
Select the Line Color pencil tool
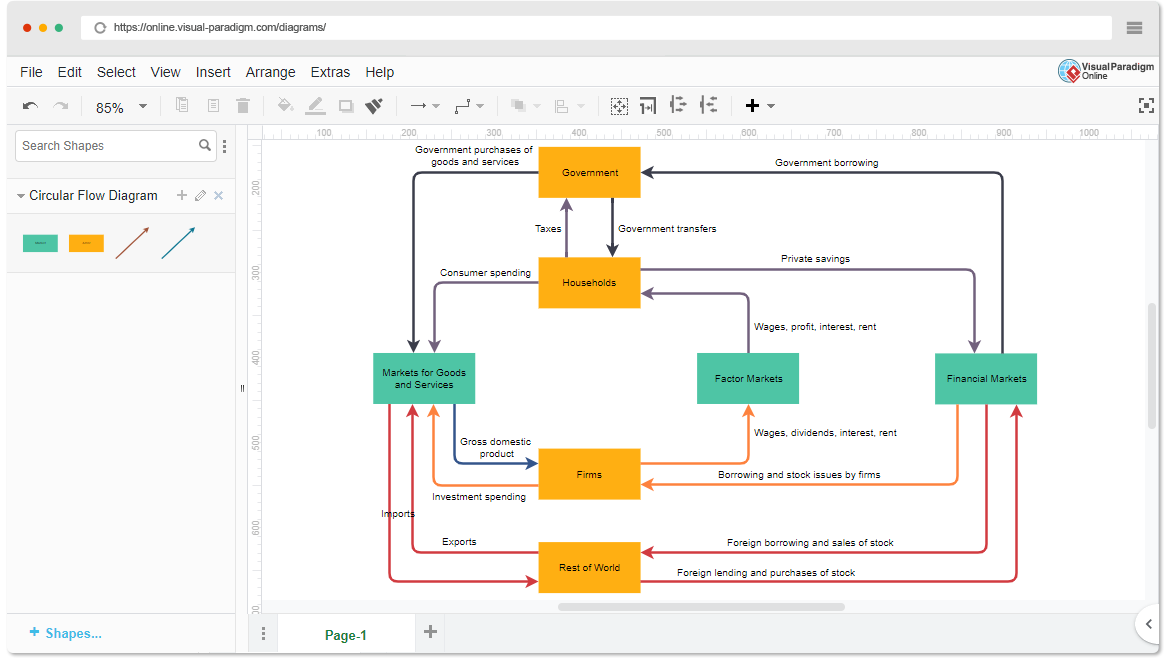pos(316,105)
